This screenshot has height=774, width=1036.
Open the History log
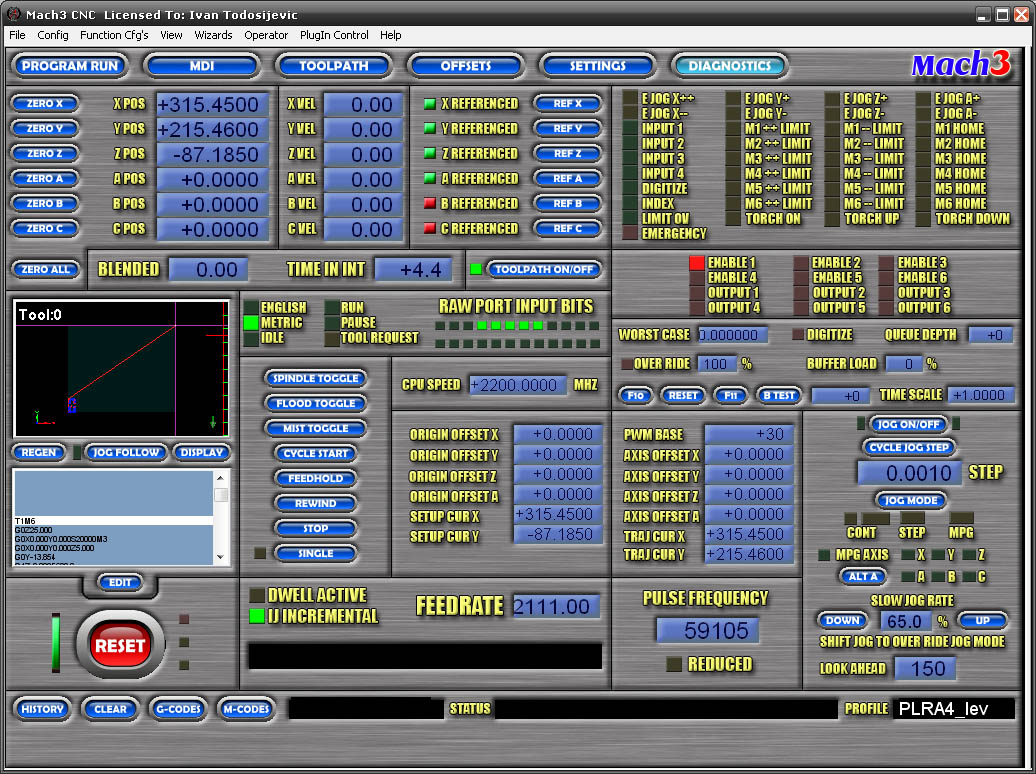[42, 709]
